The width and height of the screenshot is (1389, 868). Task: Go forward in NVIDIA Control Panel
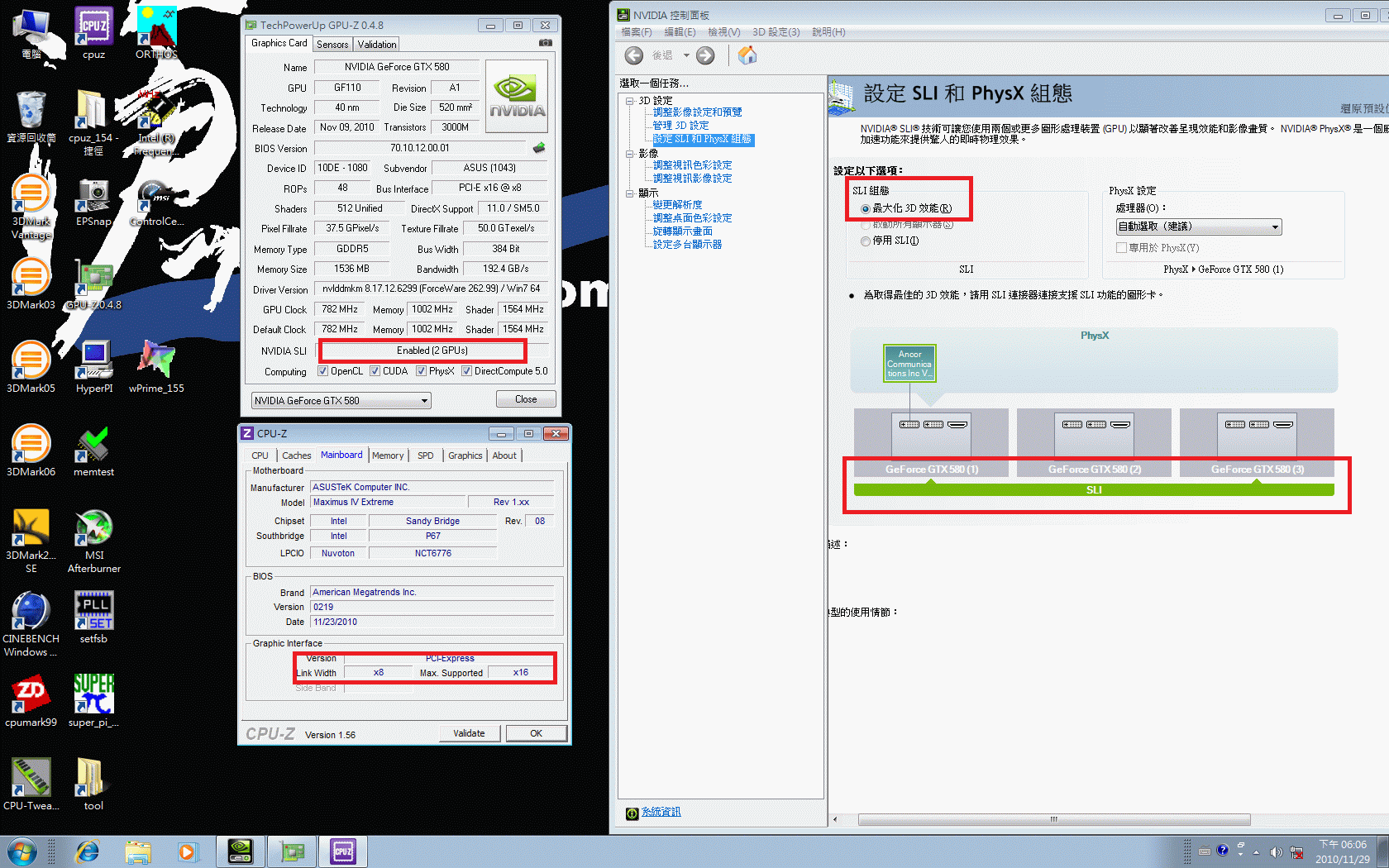705,55
